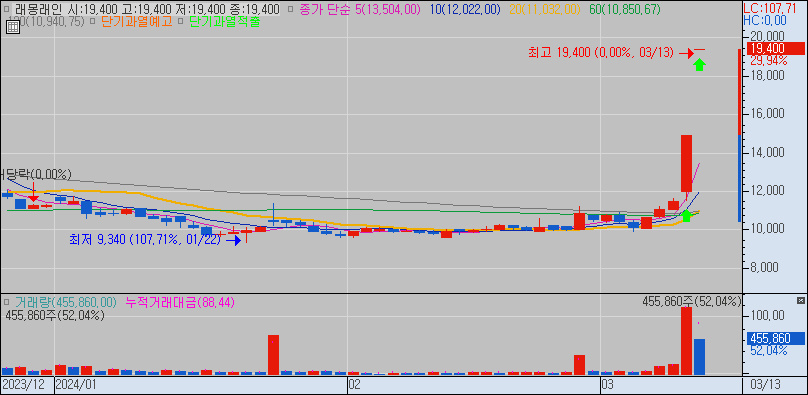The image size is (808, 395).
Task: Click the tallest red volume bar
Action: coord(686,341)
